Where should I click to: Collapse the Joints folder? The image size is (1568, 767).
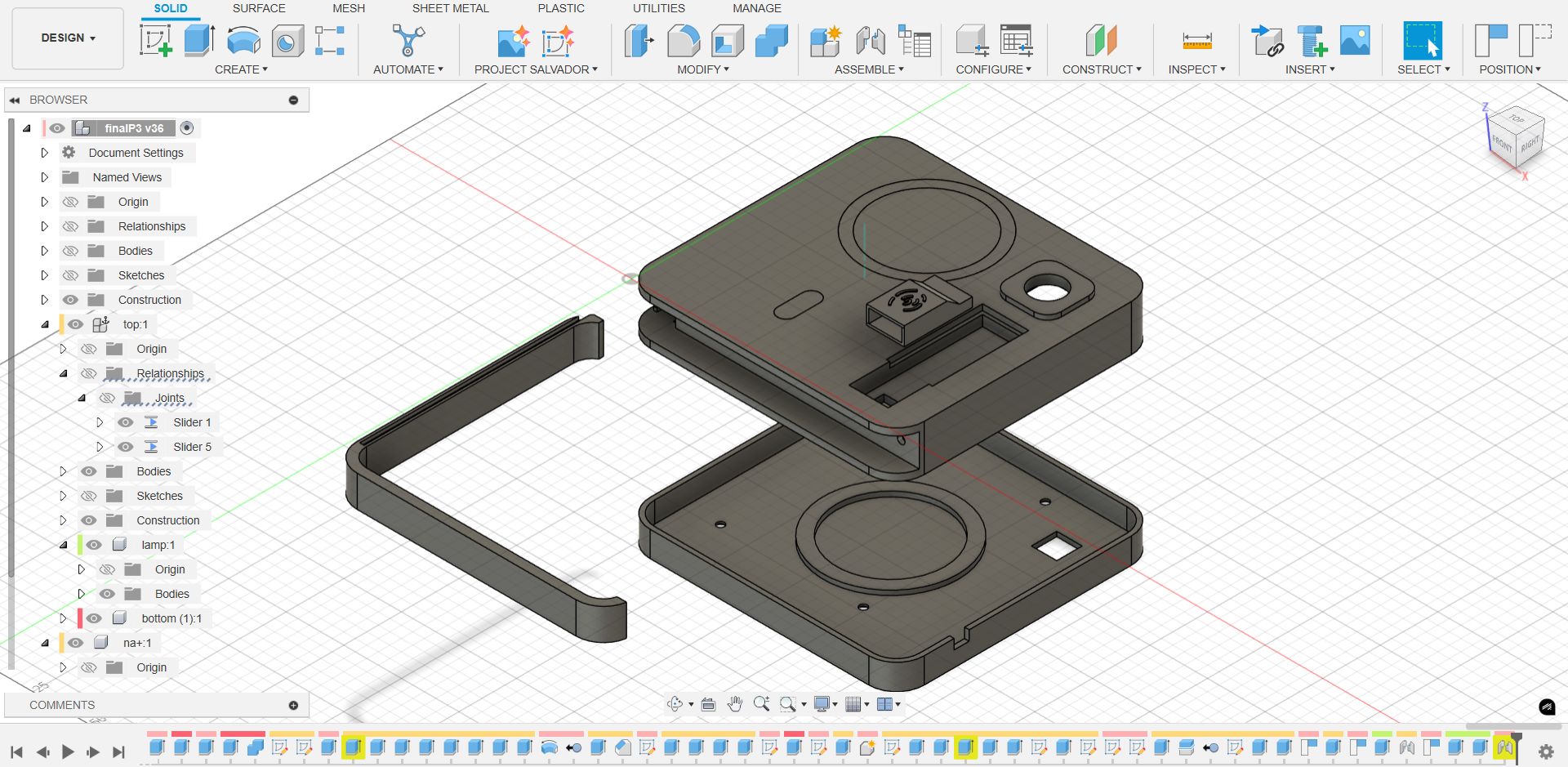click(x=82, y=398)
